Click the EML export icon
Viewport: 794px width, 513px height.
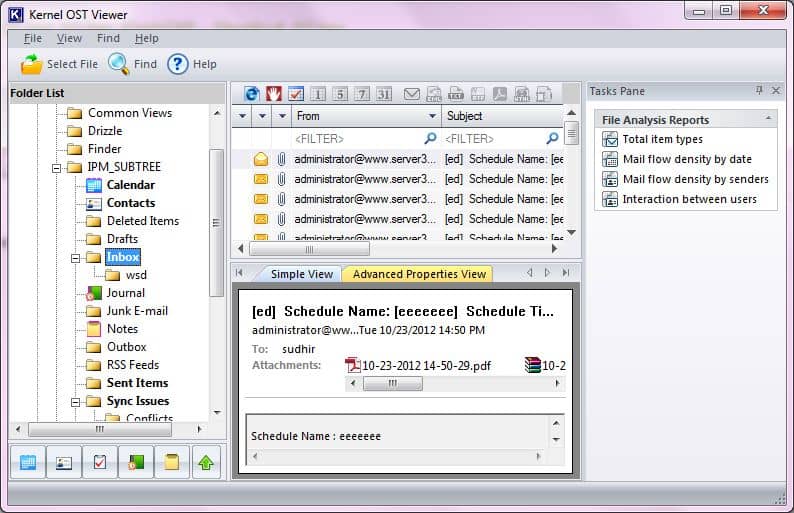(x=434, y=94)
